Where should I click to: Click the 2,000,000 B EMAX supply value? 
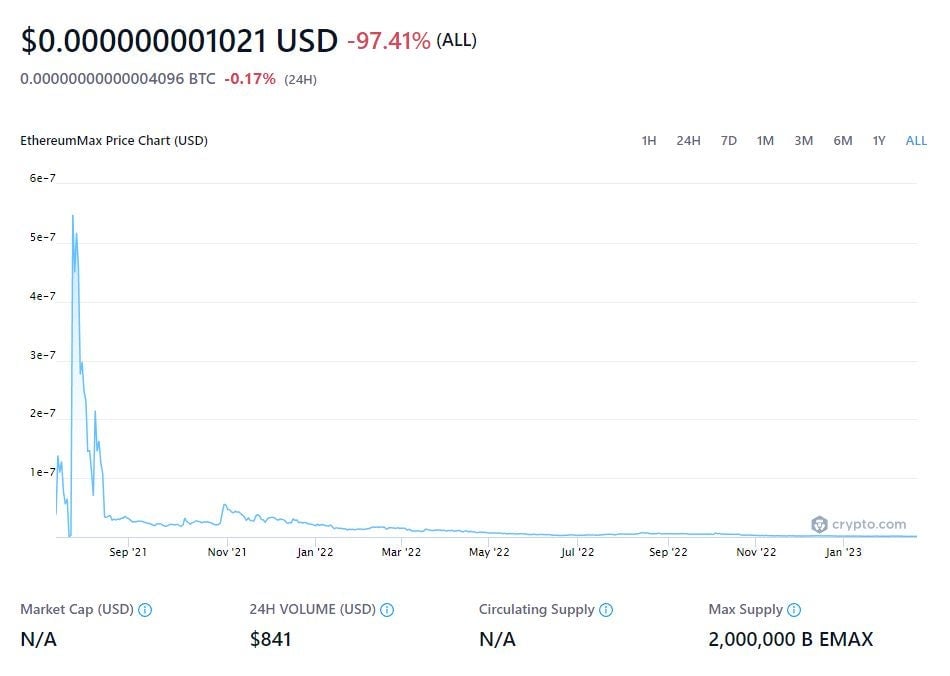coord(787,639)
